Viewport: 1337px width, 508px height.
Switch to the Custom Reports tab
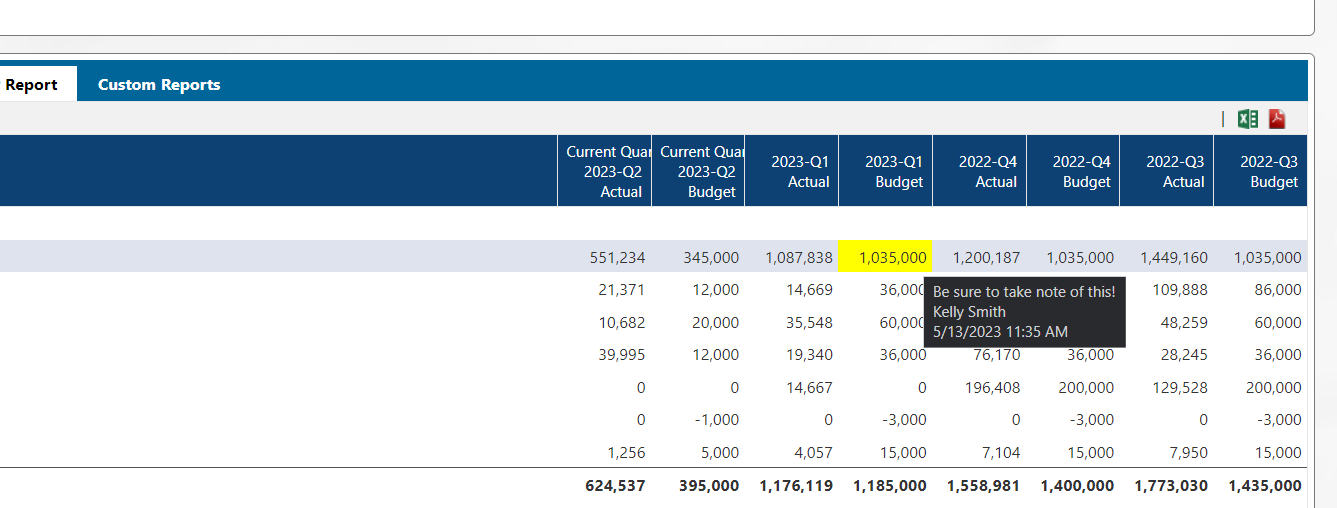pyautogui.click(x=159, y=84)
